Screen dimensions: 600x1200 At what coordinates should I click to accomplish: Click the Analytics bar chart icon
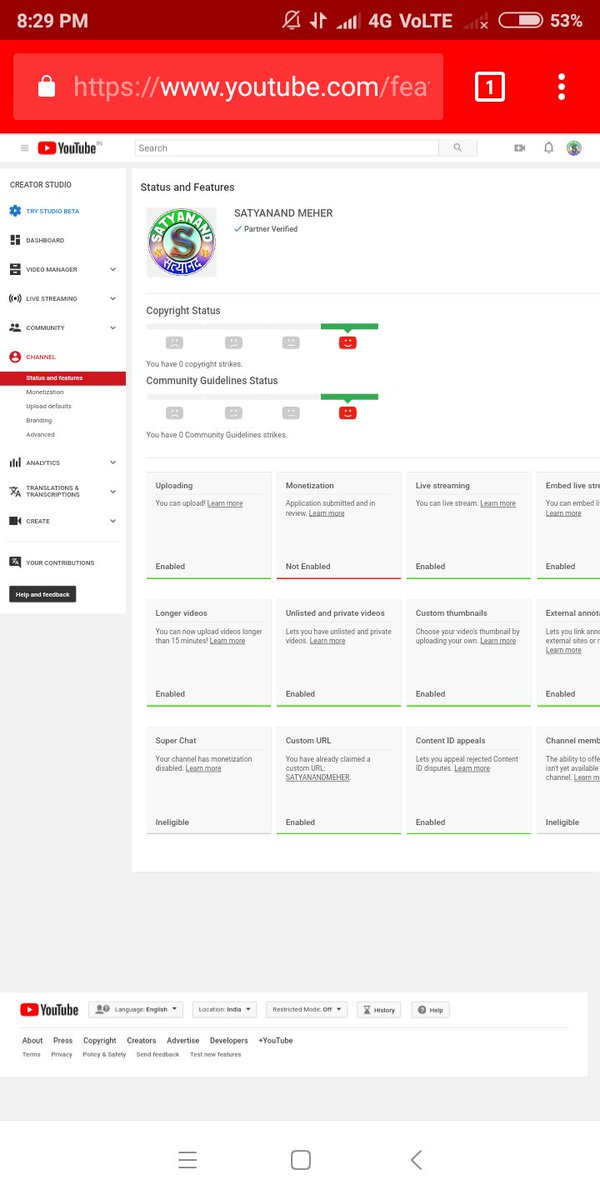[15, 462]
